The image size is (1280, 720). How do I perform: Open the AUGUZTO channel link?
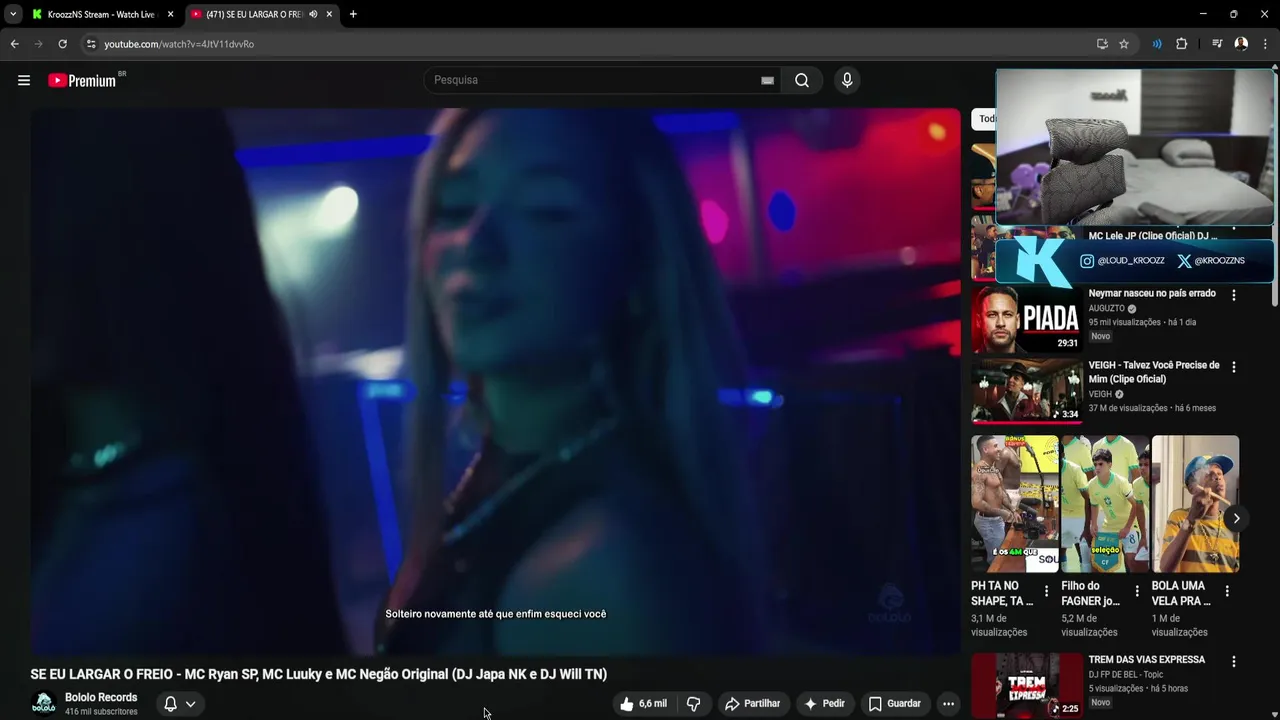[1107, 308]
